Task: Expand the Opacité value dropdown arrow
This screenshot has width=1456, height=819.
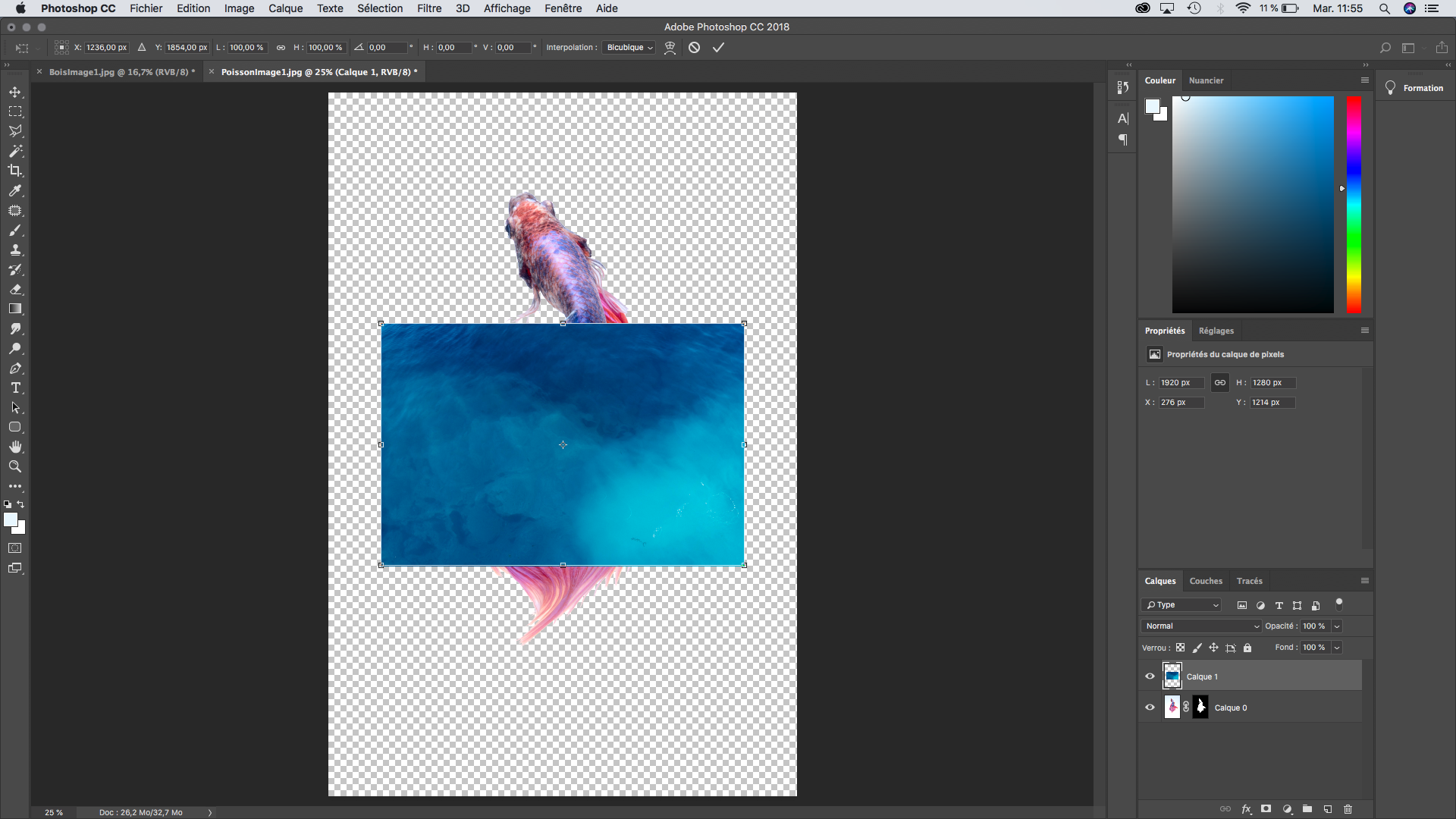Action: (x=1337, y=626)
